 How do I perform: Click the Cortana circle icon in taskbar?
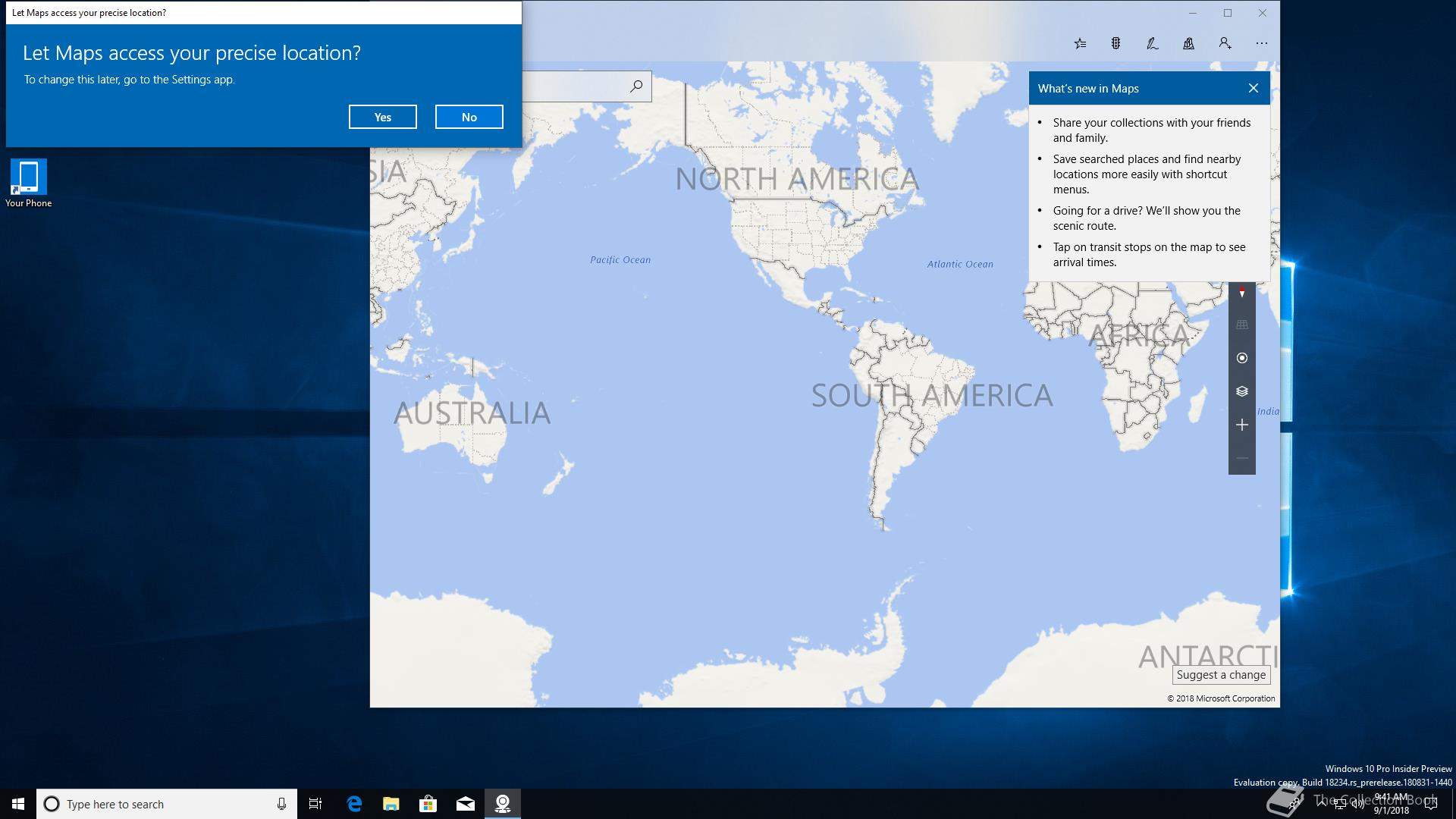coord(52,804)
